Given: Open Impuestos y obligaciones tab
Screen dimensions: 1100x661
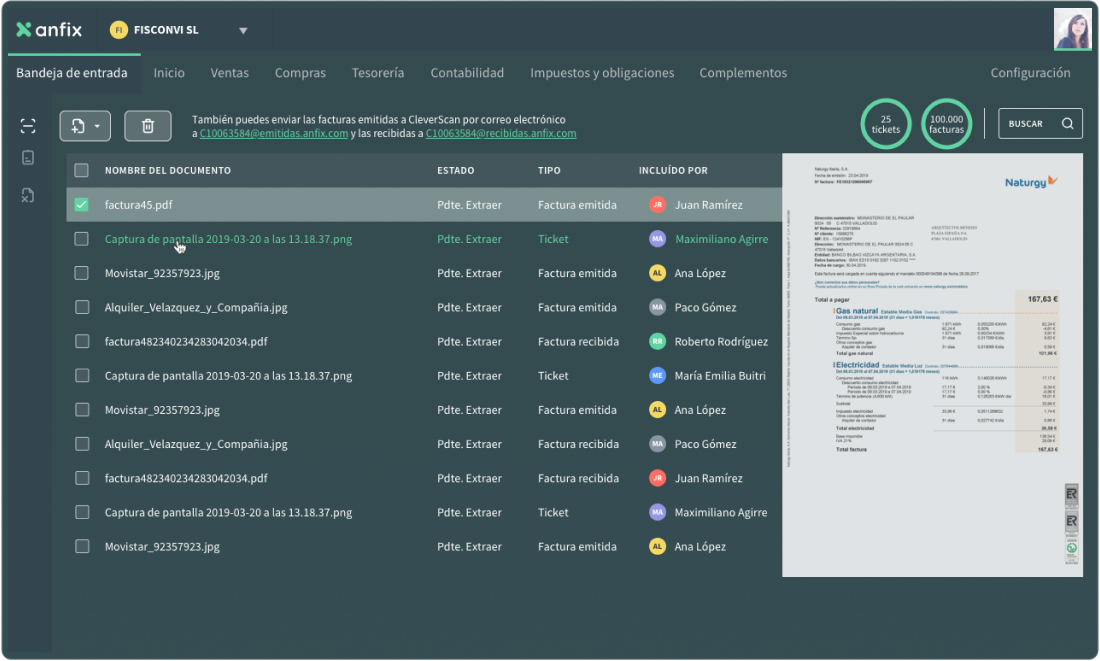Looking at the screenshot, I should tap(602, 73).
